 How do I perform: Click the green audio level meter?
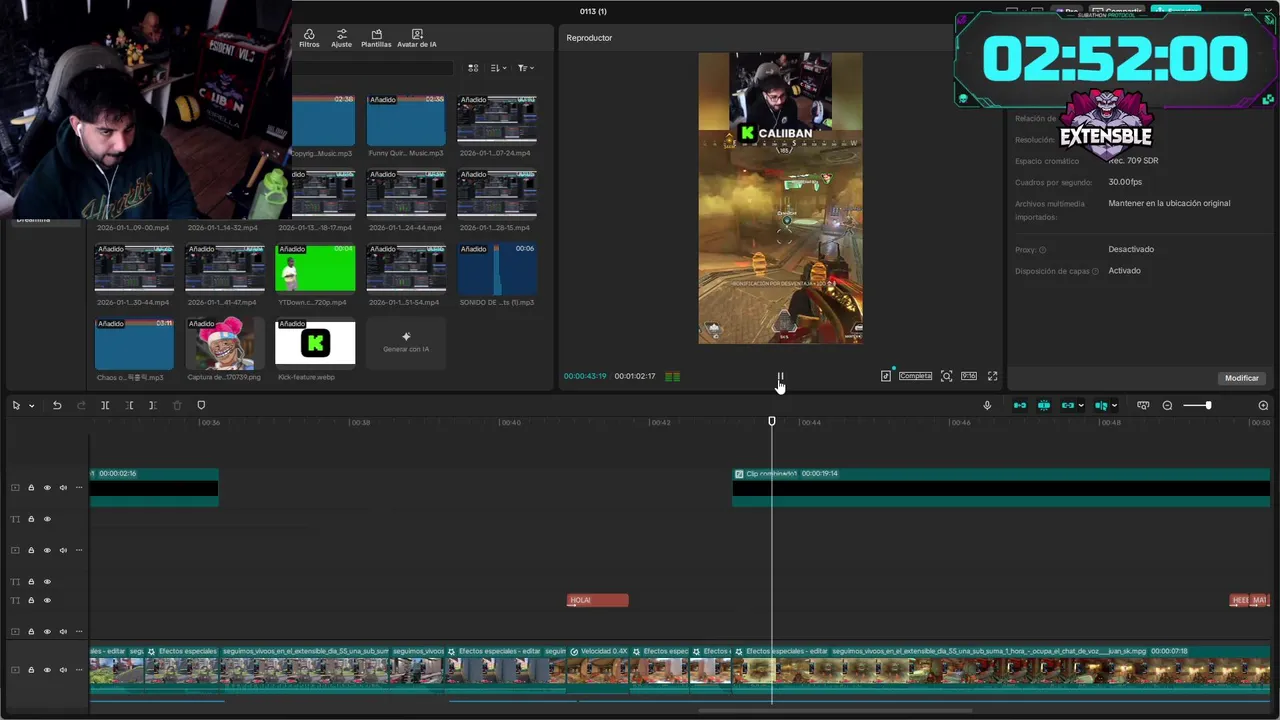point(672,376)
